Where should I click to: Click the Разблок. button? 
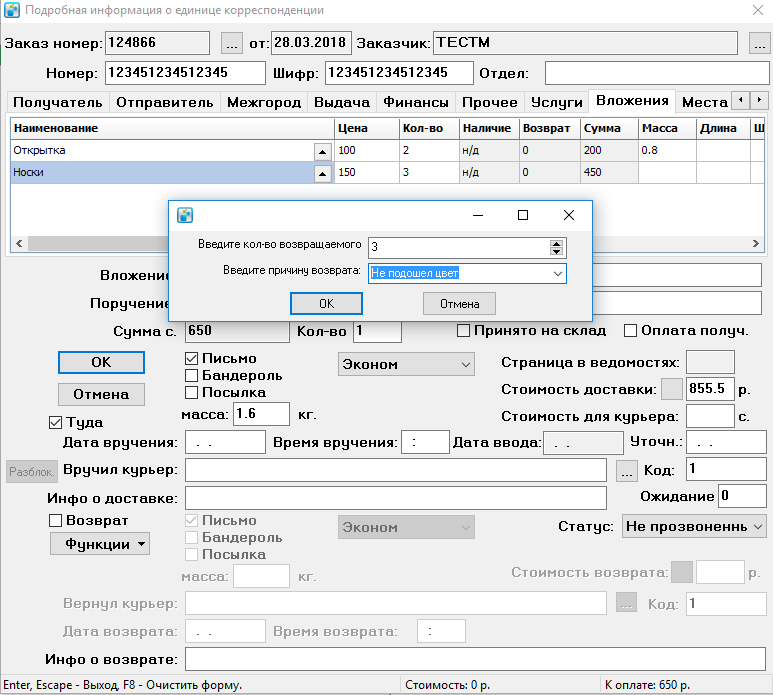(x=32, y=472)
